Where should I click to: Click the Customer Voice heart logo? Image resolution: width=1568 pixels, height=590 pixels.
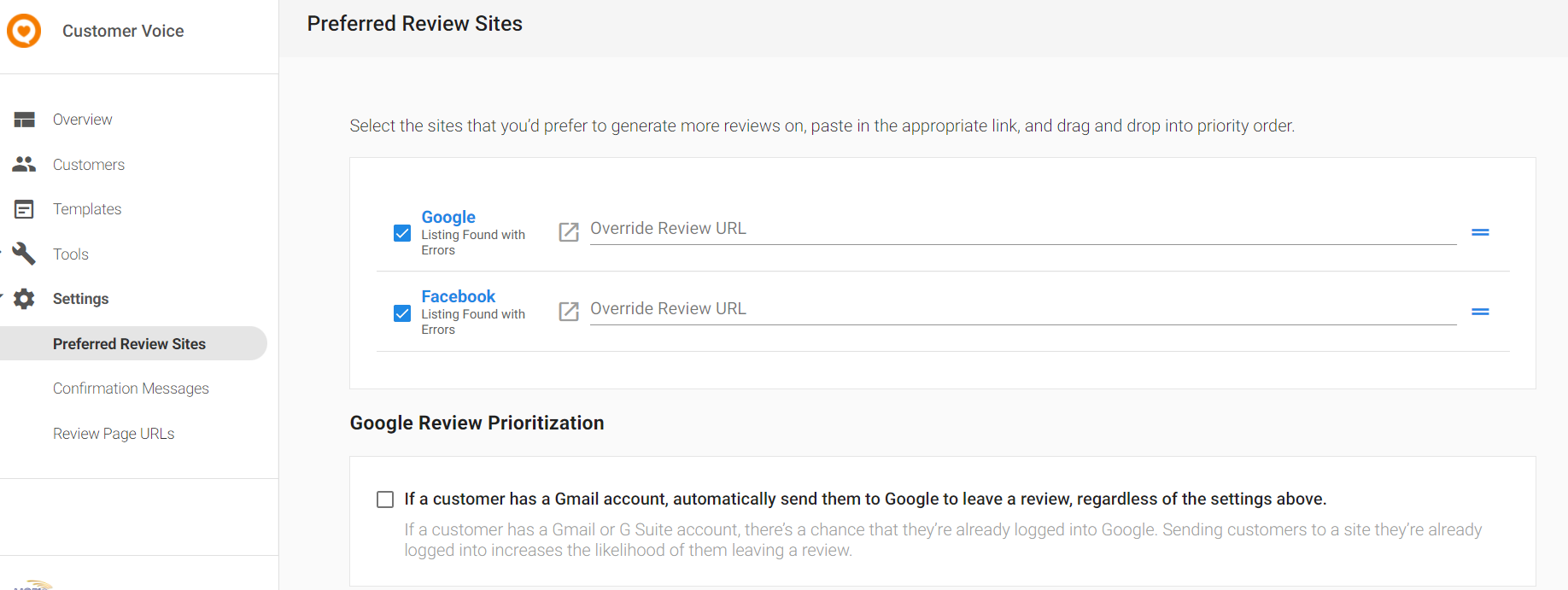point(24,31)
